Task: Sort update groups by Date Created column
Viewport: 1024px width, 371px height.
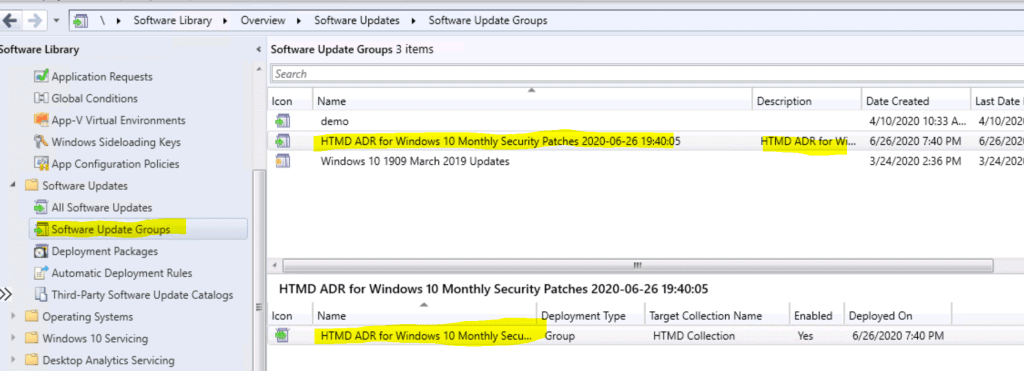Action: coord(916,101)
